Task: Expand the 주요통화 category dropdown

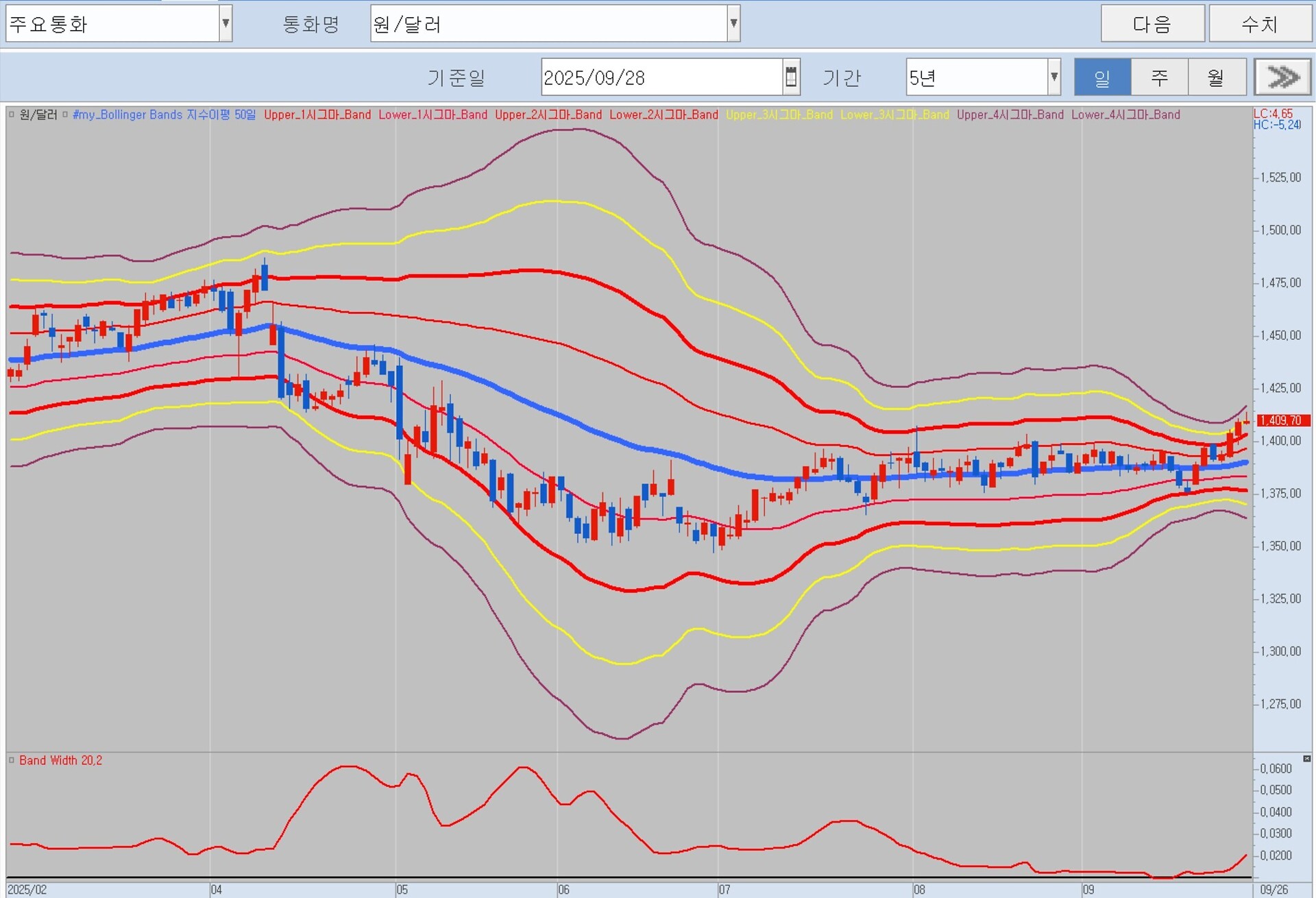Action: coord(226,23)
